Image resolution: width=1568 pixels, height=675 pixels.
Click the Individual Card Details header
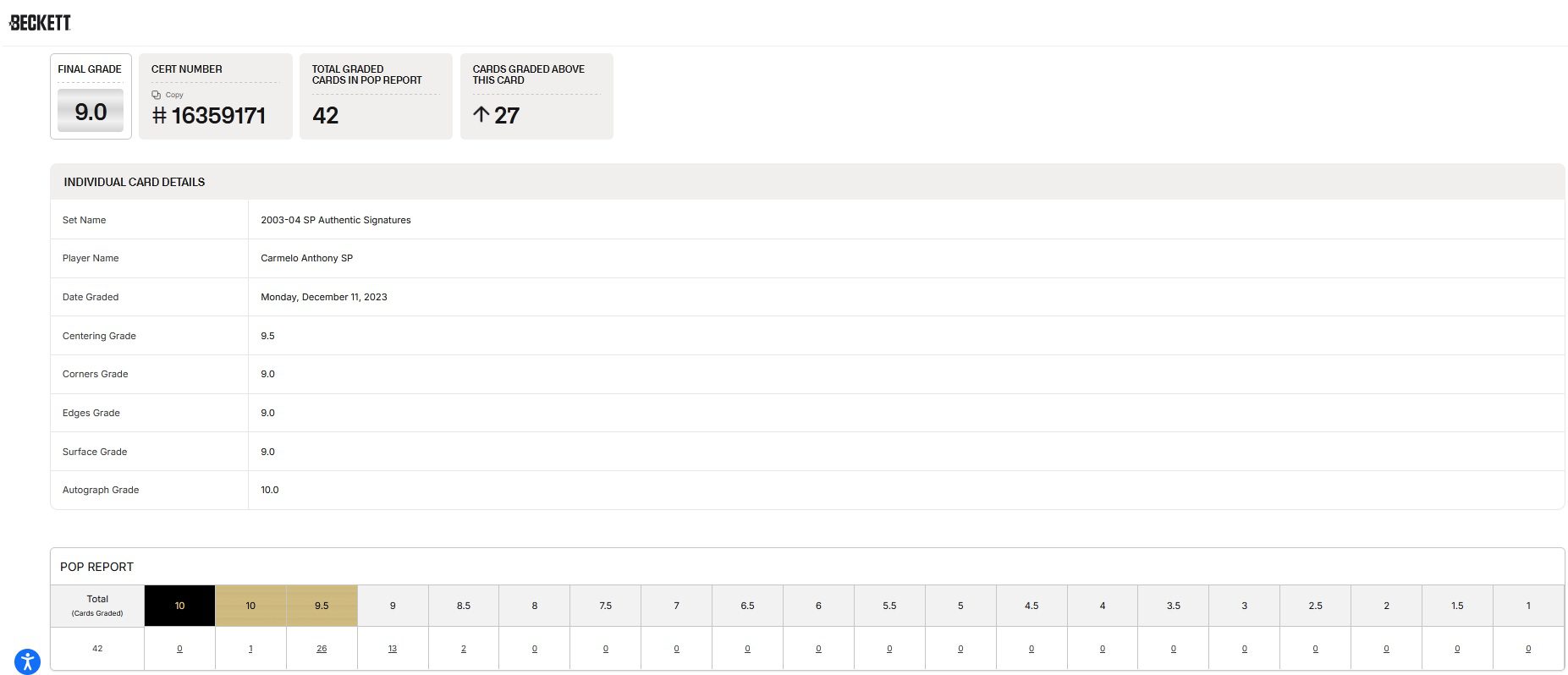[x=135, y=182]
